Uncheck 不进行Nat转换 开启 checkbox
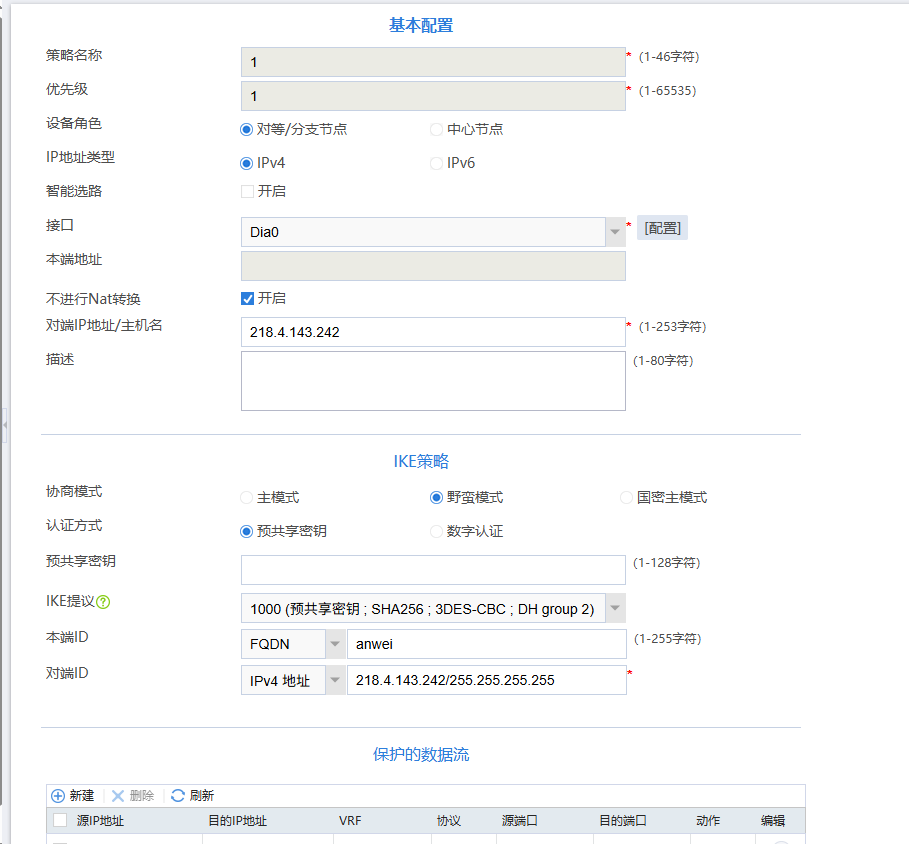This screenshot has width=909, height=844. tap(248, 299)
